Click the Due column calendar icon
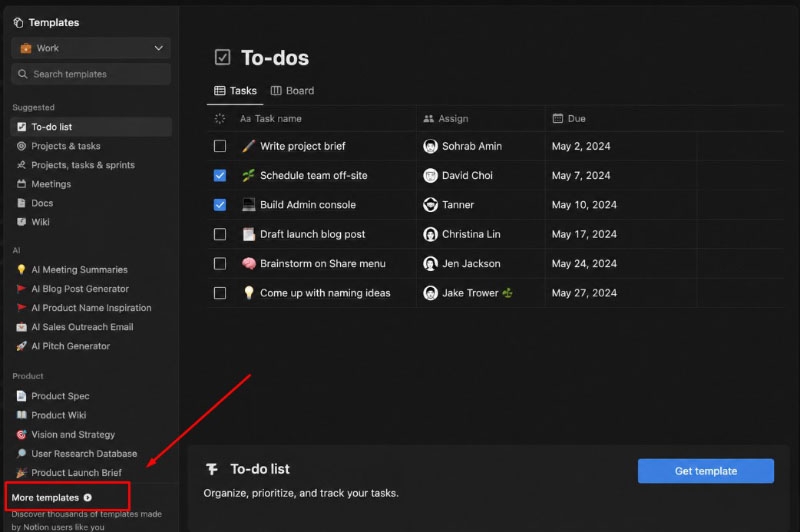800x532 pixels. tap(558, 118)
